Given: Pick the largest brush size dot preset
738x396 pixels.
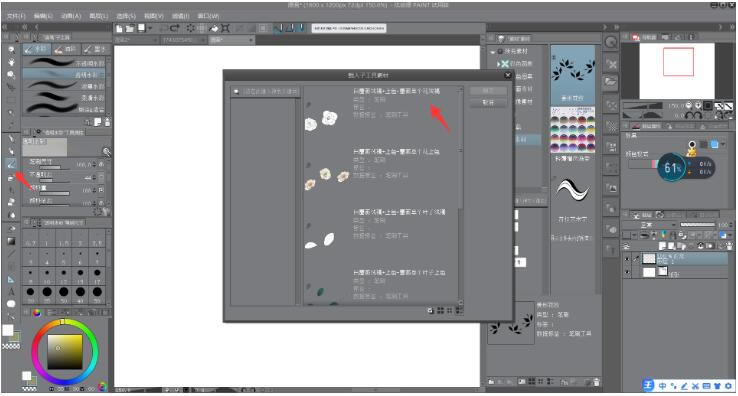Looking at the screenshot, I should point(97,292).
